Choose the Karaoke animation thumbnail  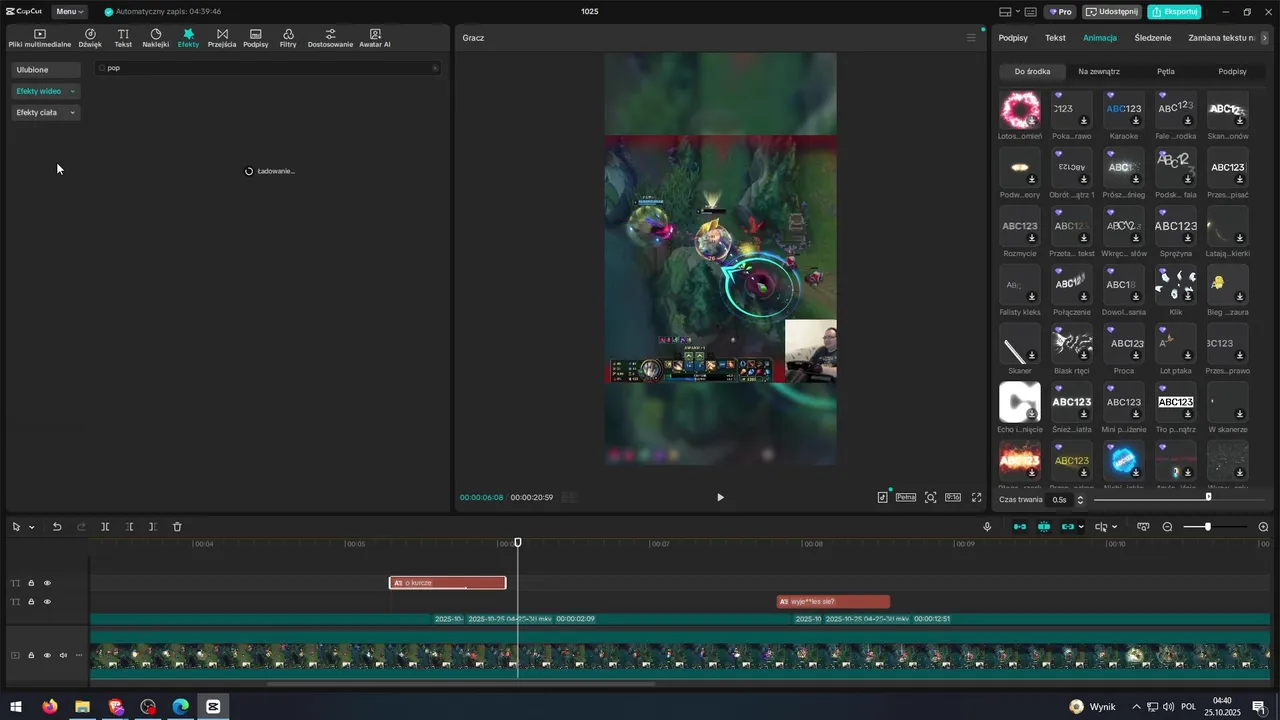1124,109
